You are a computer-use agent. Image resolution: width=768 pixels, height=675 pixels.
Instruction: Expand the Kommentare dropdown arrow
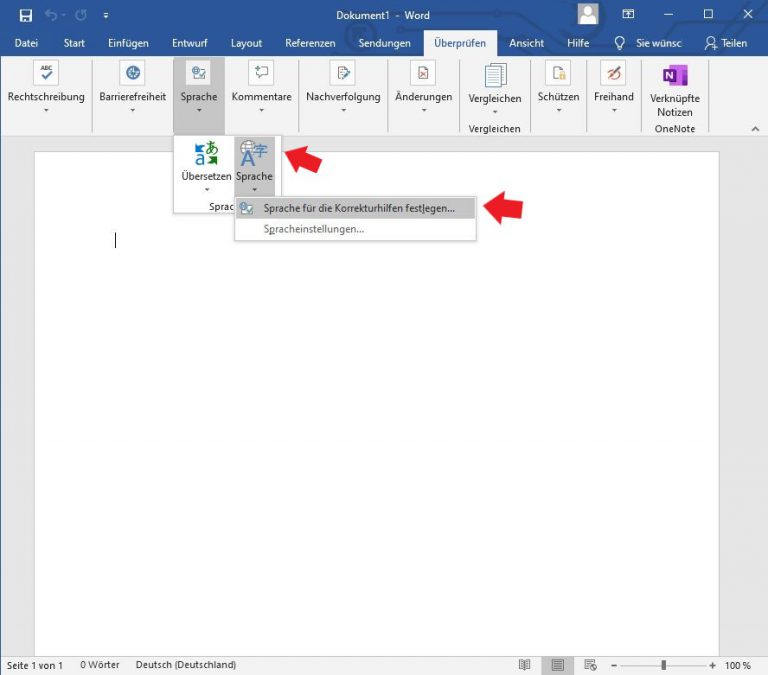click(x=262, y=110)
